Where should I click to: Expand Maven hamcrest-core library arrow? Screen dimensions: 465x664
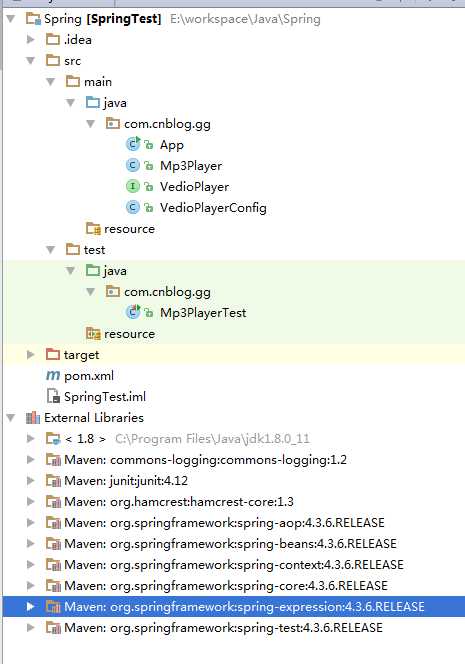30,501
